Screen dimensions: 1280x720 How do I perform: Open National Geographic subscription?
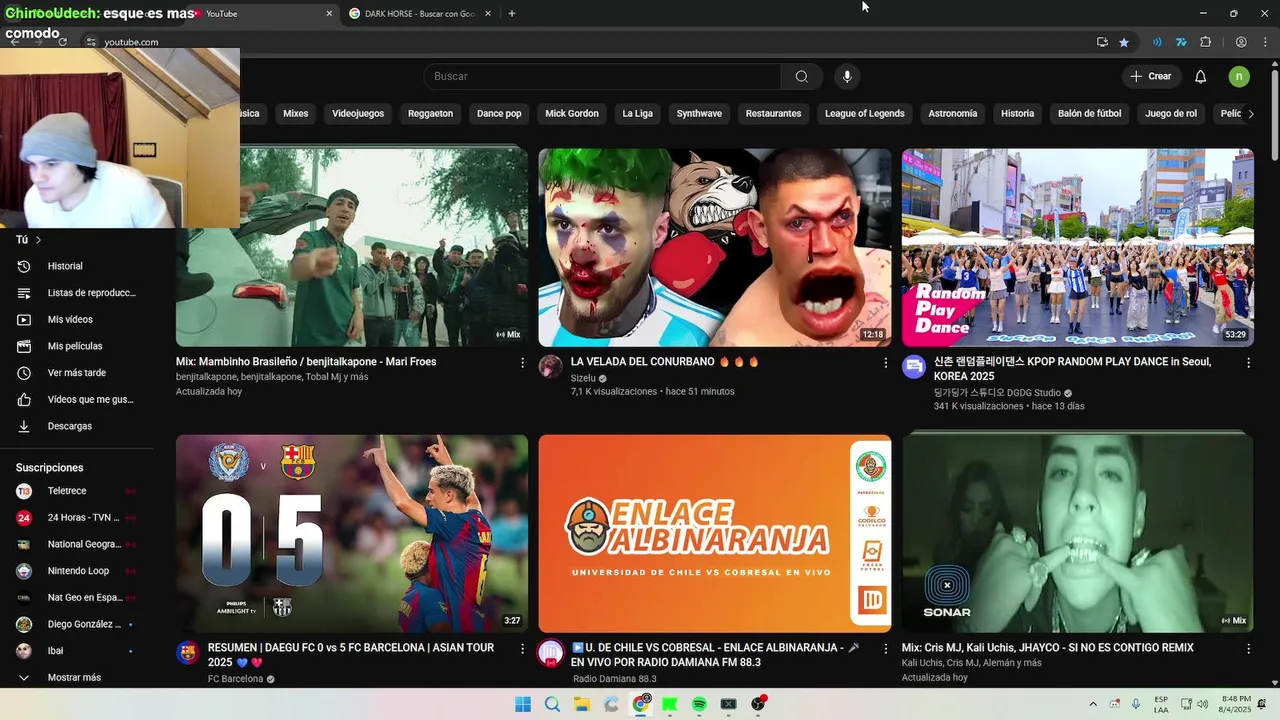(x=77, y=544)
